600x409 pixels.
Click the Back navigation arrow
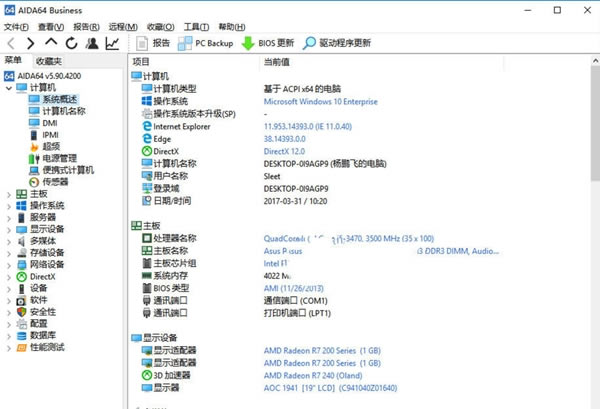pyautogui.click(x=11, y=44)
